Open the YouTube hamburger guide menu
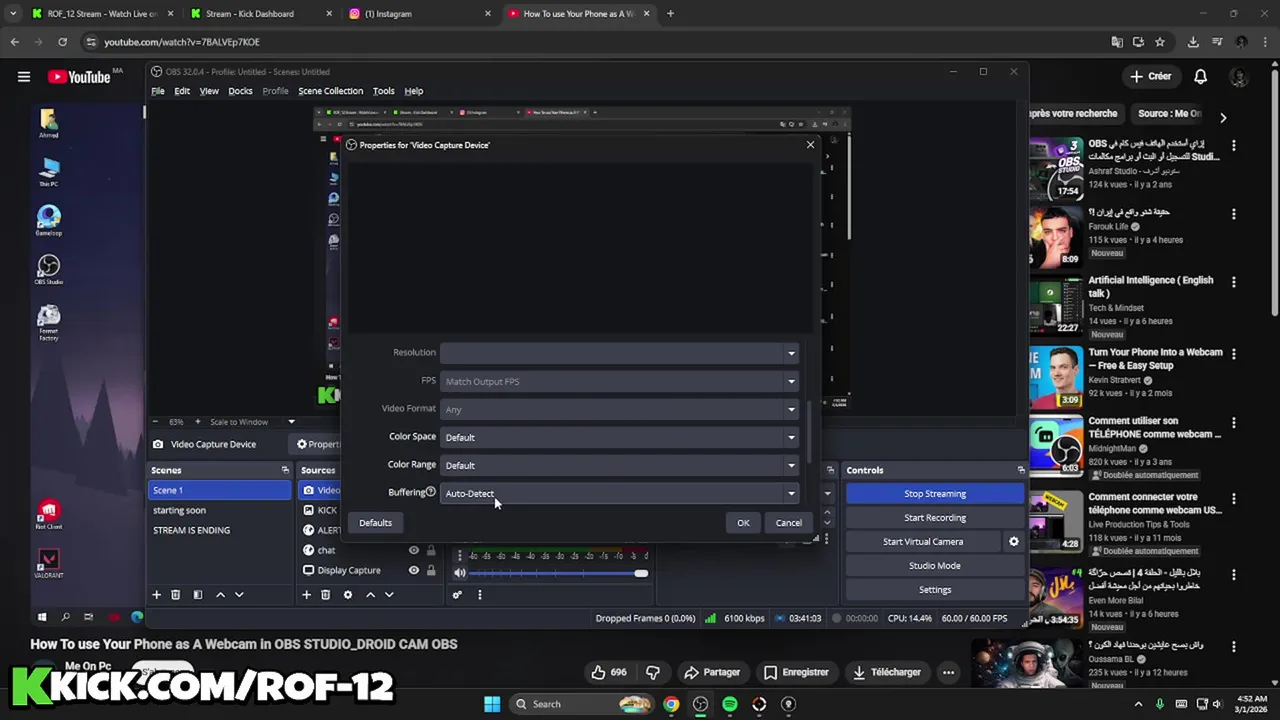1280x720 pixels. pyautogui.click(x=23, y=76)
